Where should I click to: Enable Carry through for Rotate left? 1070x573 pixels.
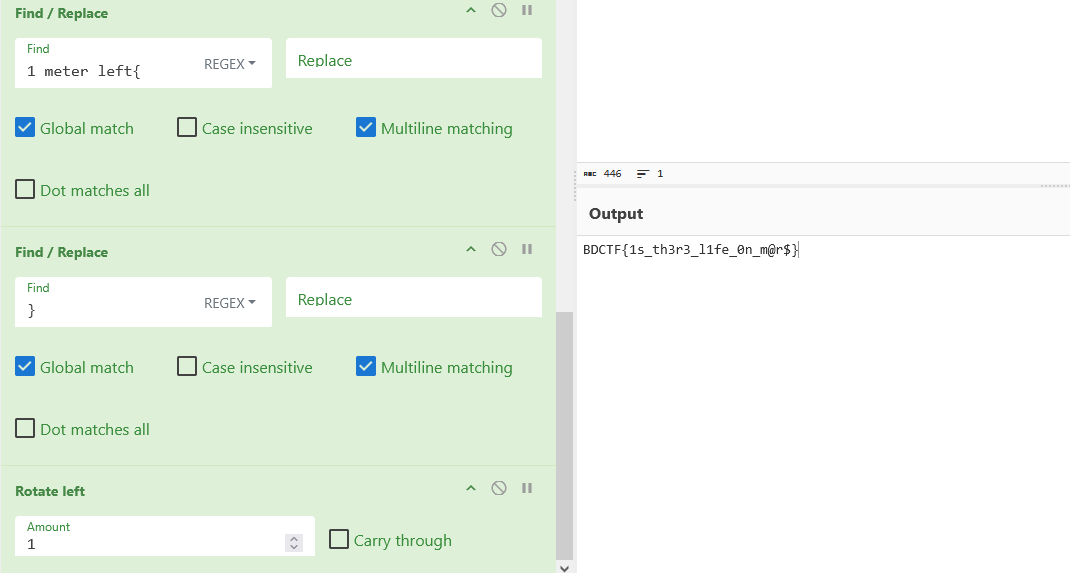339,539
